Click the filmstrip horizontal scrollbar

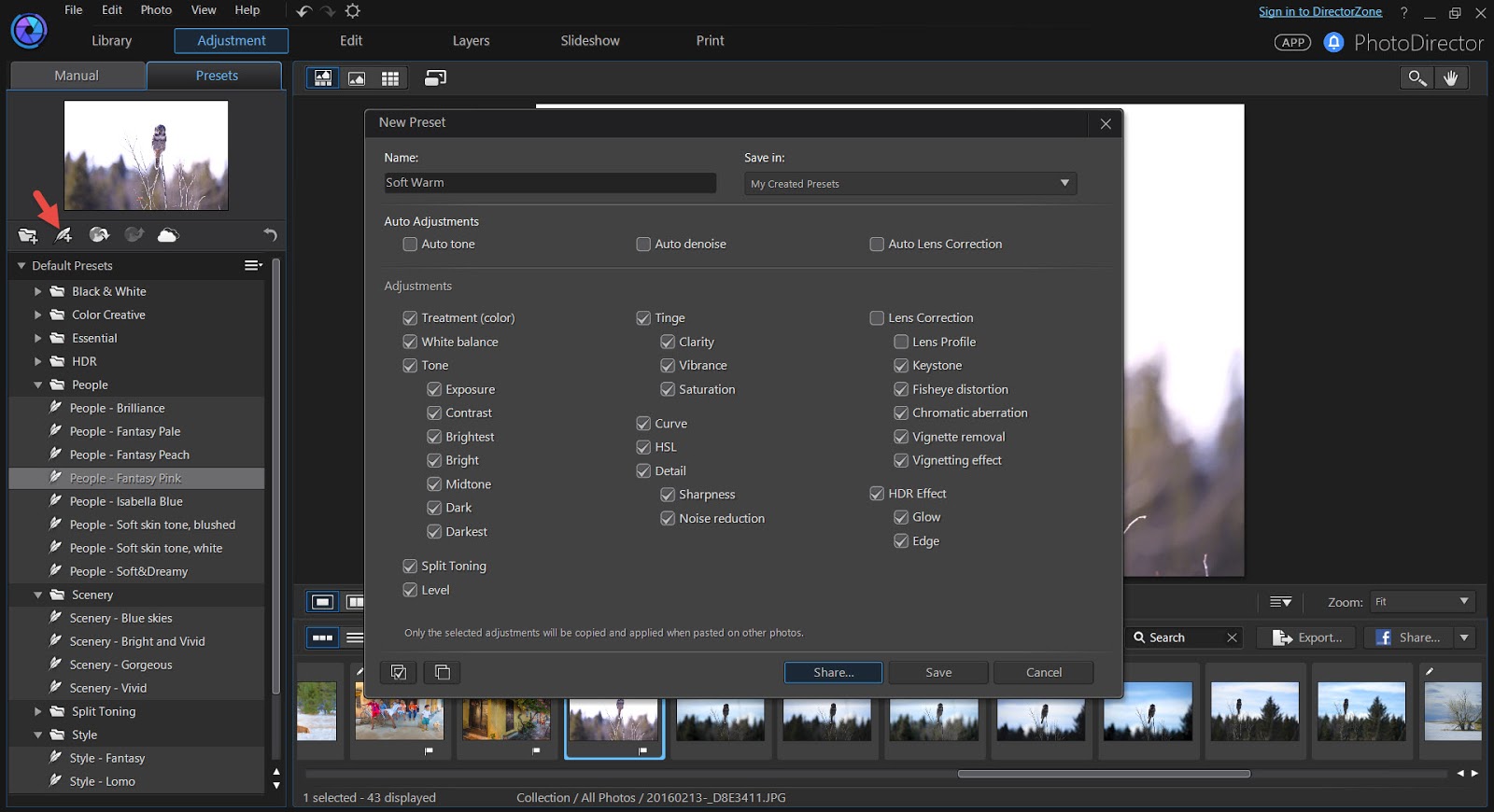click(1104, 774)
